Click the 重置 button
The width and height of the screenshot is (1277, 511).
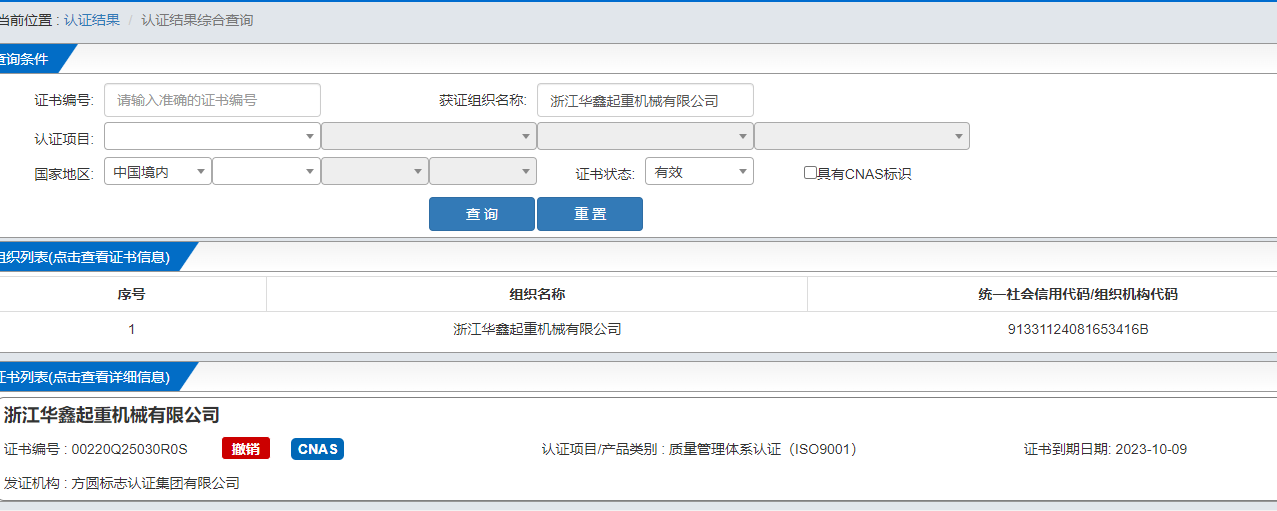click(590, 214)
